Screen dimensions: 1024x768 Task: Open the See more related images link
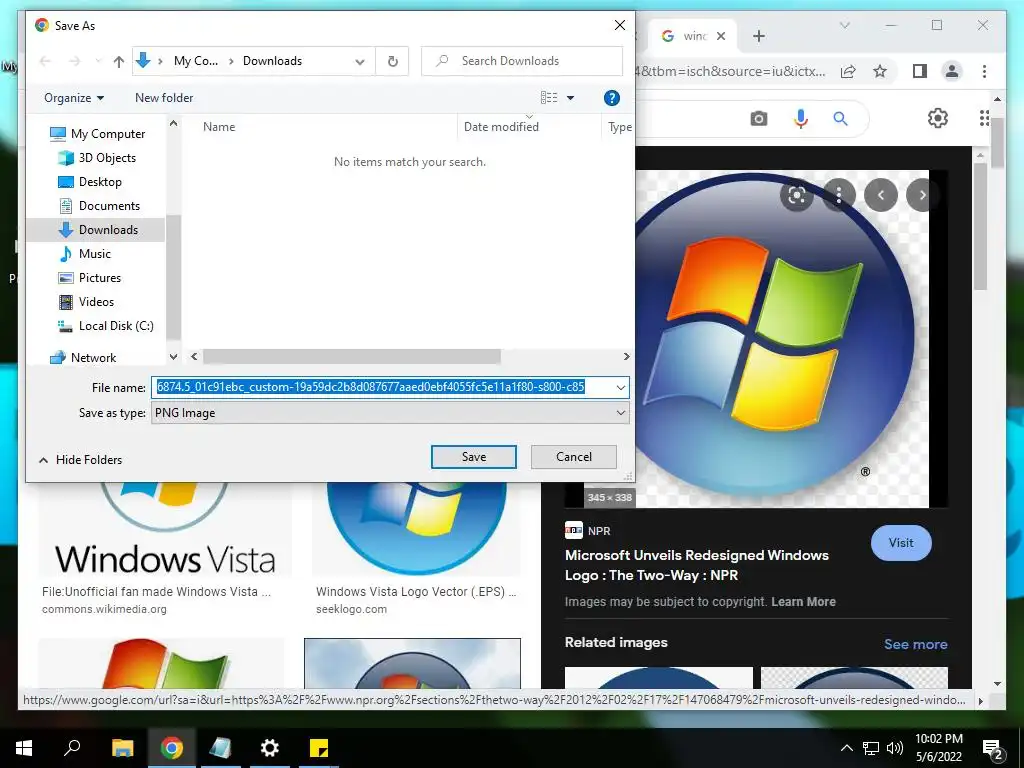[x=915, y=645]
